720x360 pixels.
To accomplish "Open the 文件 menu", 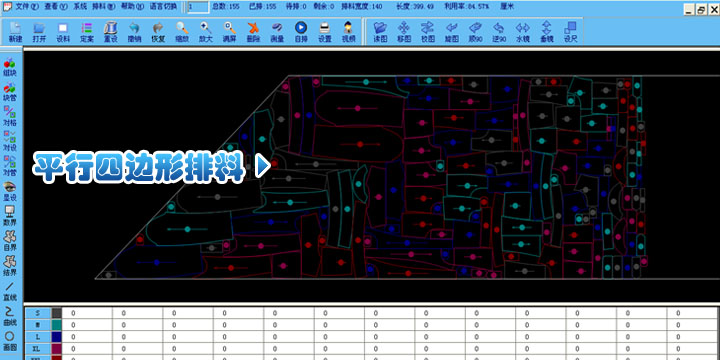I will coord(22,6).
